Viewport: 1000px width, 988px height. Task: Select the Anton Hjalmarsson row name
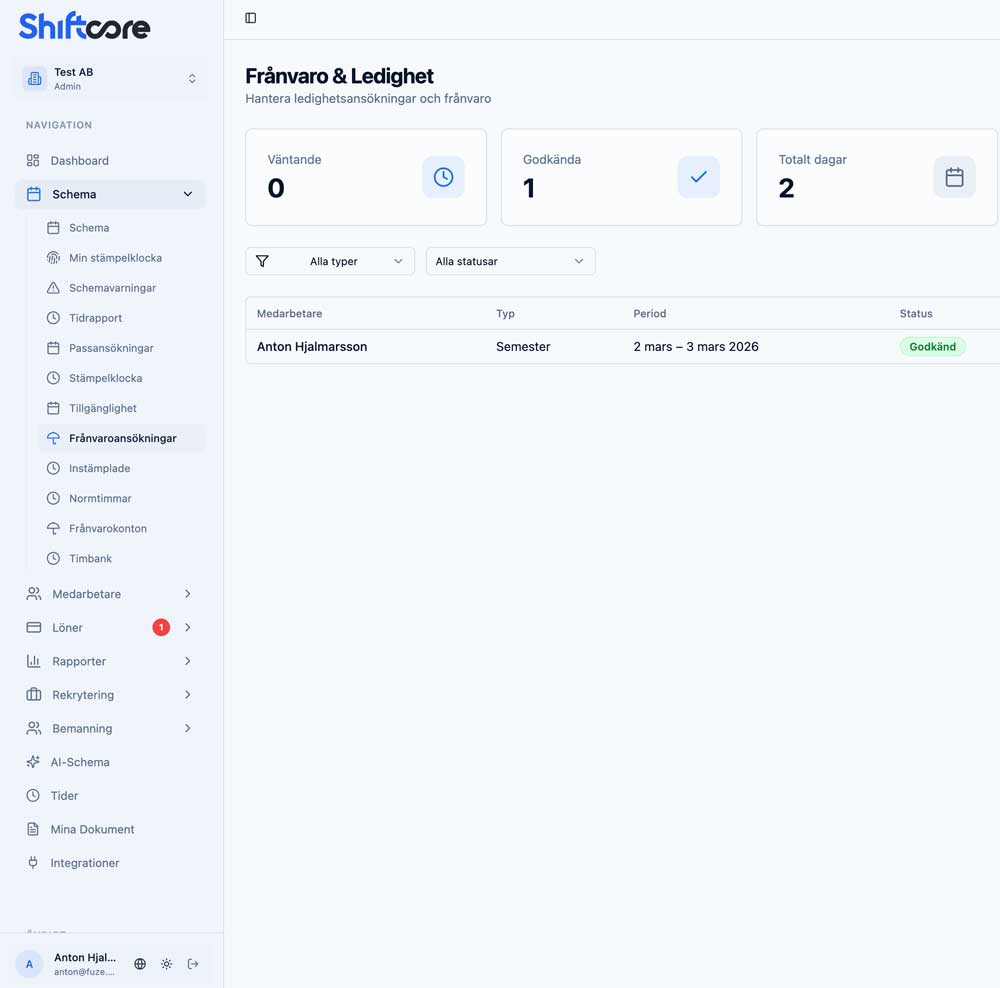coord(312,347)
